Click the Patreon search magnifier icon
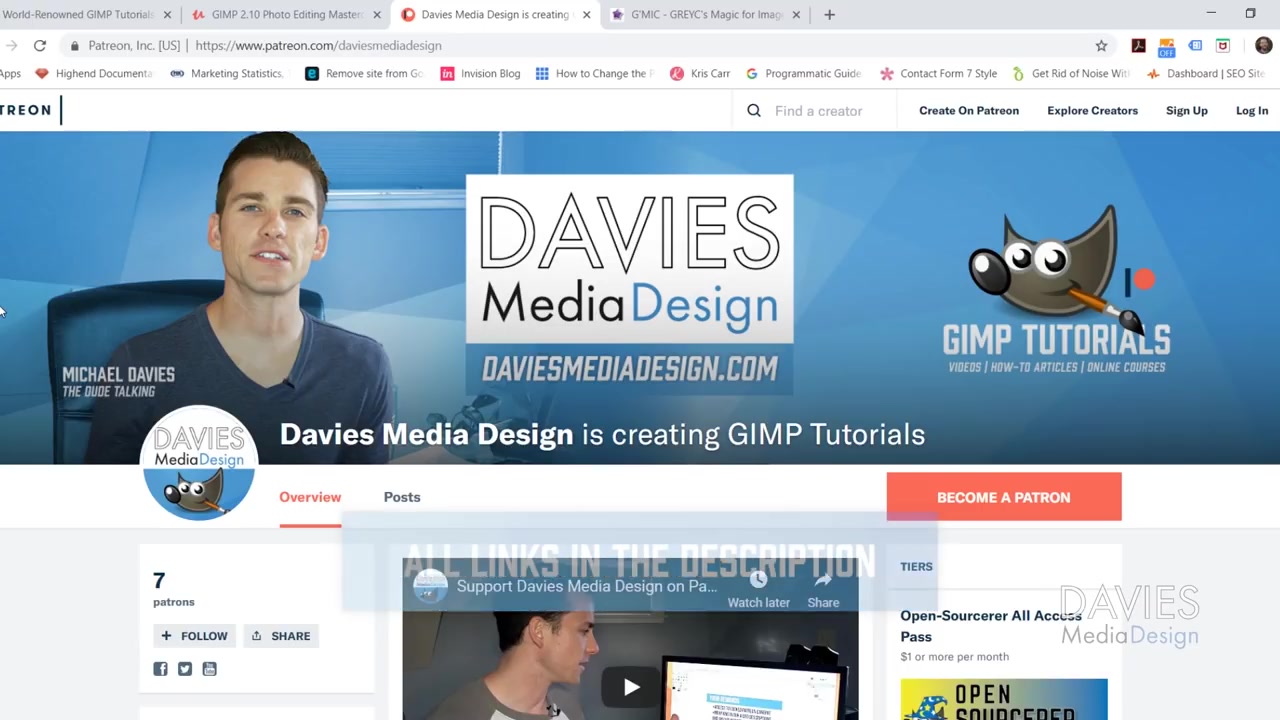This screenshot has height=720, width=1280. [754, 110]
